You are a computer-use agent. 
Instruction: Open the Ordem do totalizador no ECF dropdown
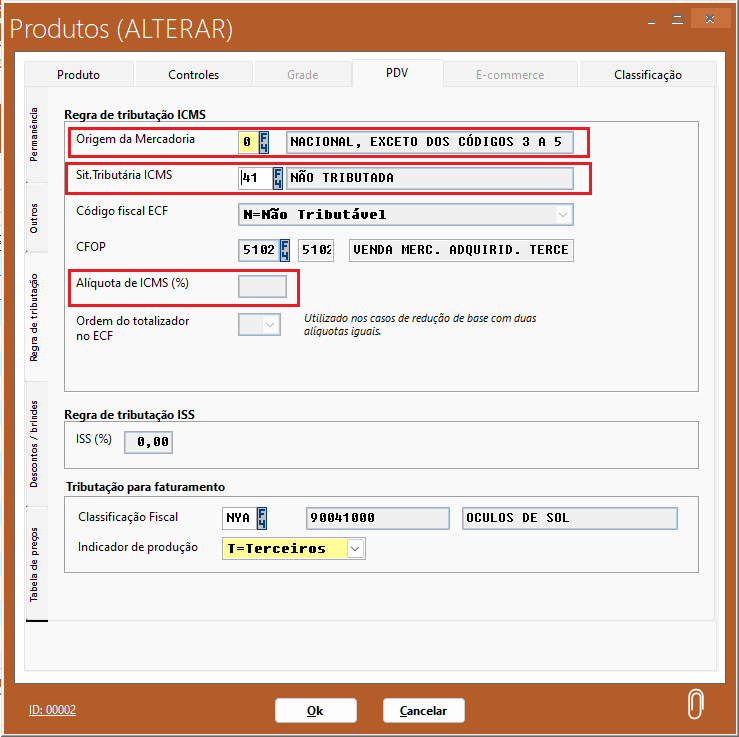click(x=270, y=325)
